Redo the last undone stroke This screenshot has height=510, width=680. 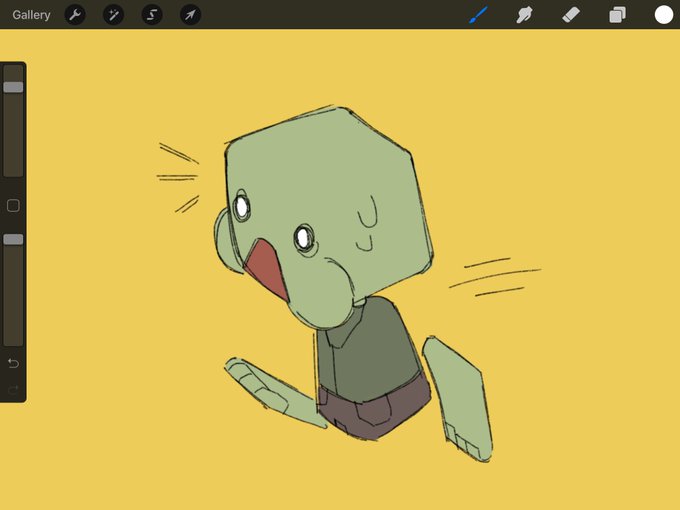pos(13,390)
